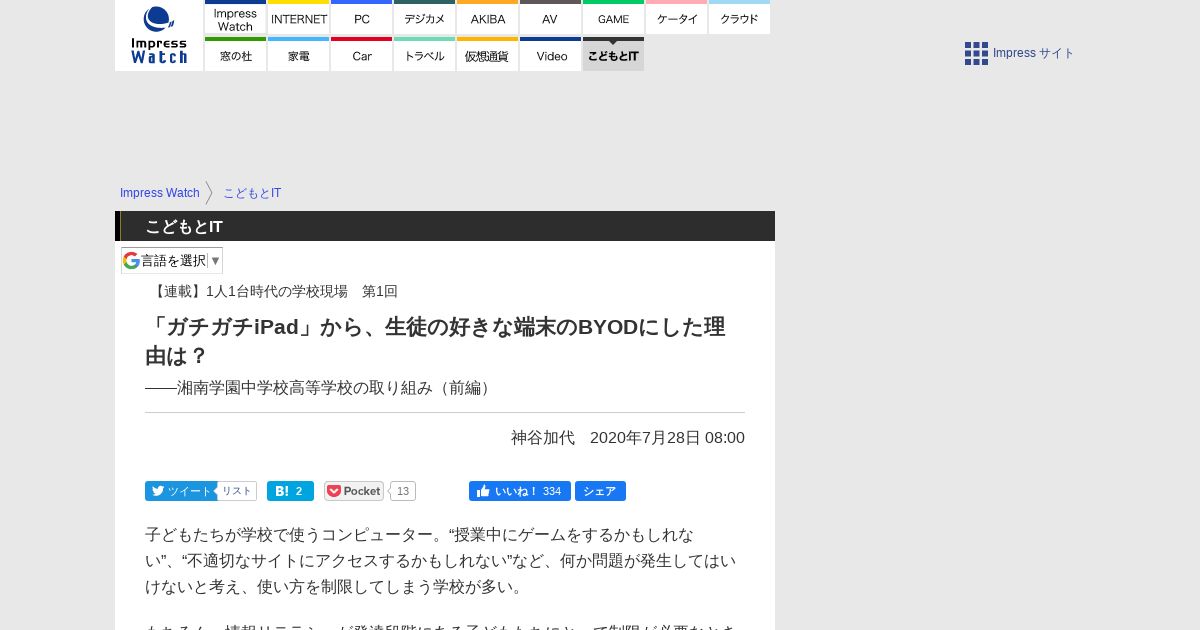Open the Impress サイト grid icon
This screenshot has width=1200, height=630.
(x=976, y=53)
